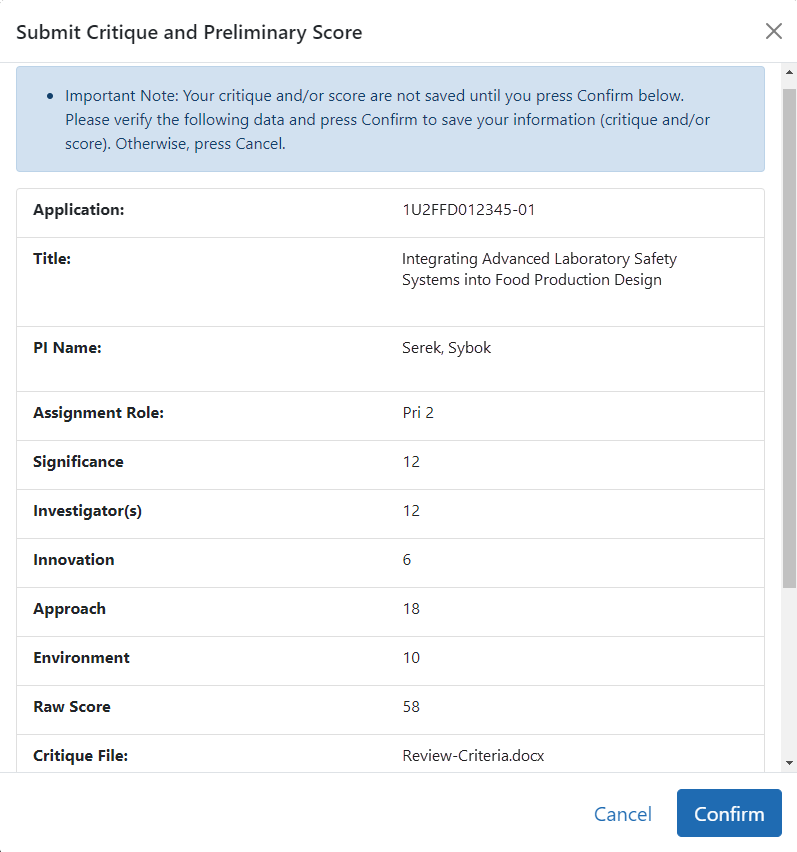Image resolution: width=797 pixels, height=852 pixels.
Task: Click the Review-Criteria.docx file name
Action: [473, 756]
